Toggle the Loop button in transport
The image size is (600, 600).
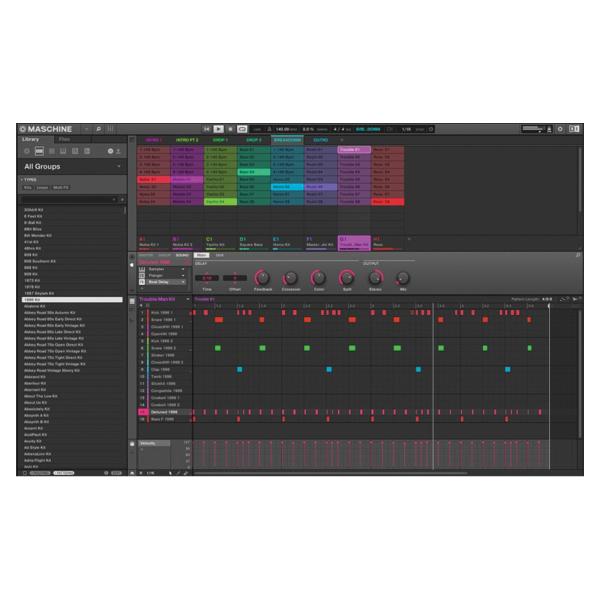pyautogui.click(x=242, y=129)
